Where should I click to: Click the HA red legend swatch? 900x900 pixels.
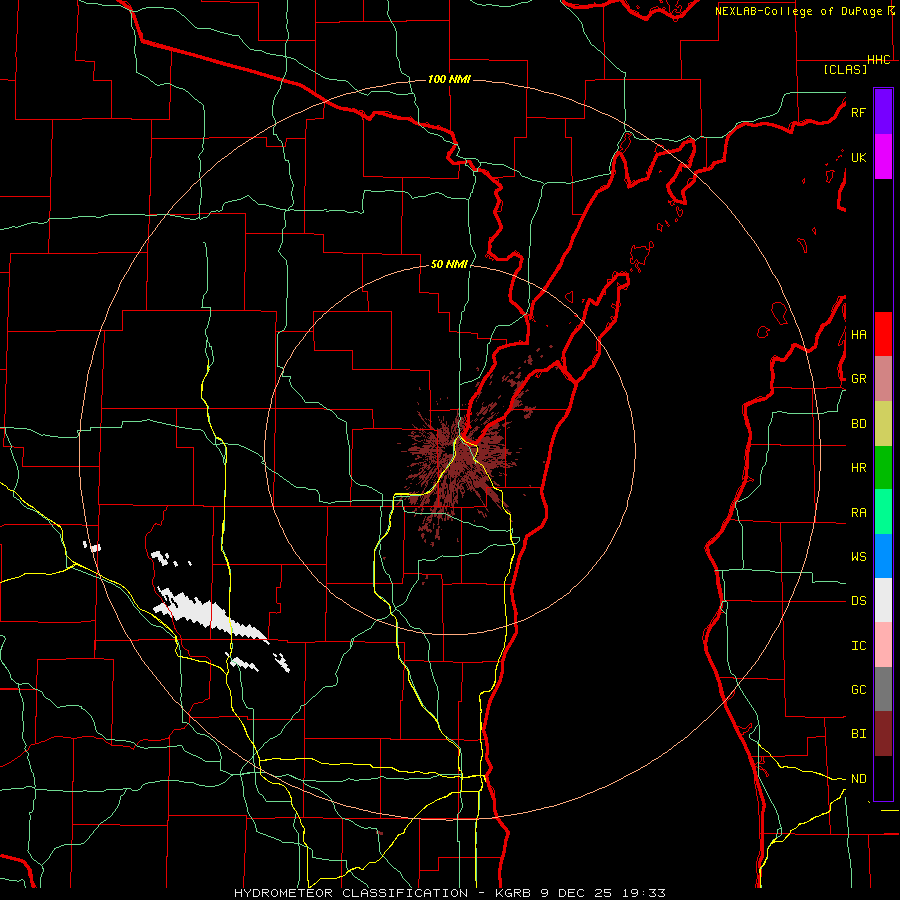883,334
